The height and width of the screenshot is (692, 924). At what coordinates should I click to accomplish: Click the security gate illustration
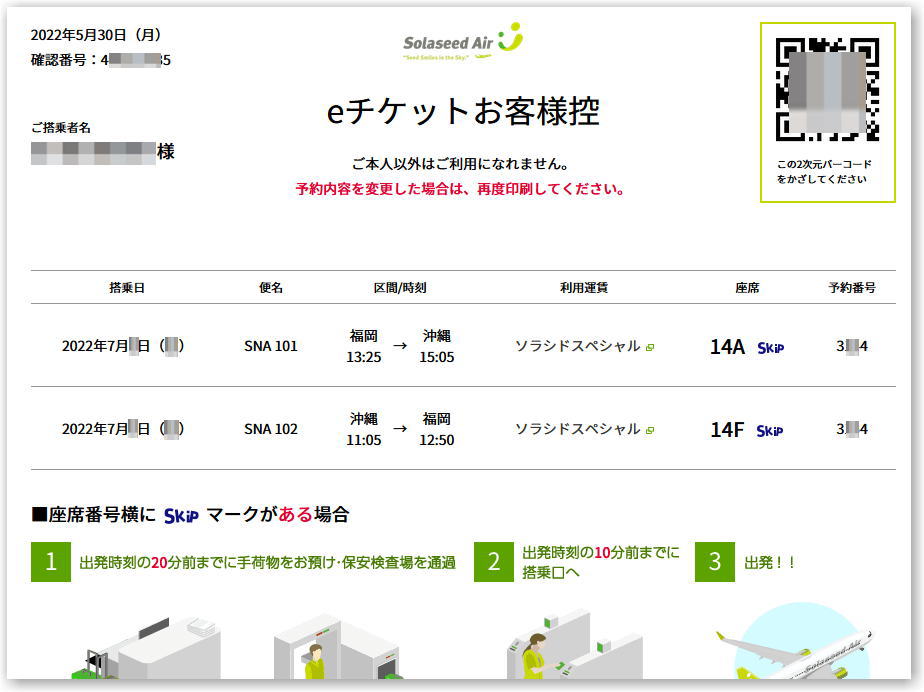339,648
